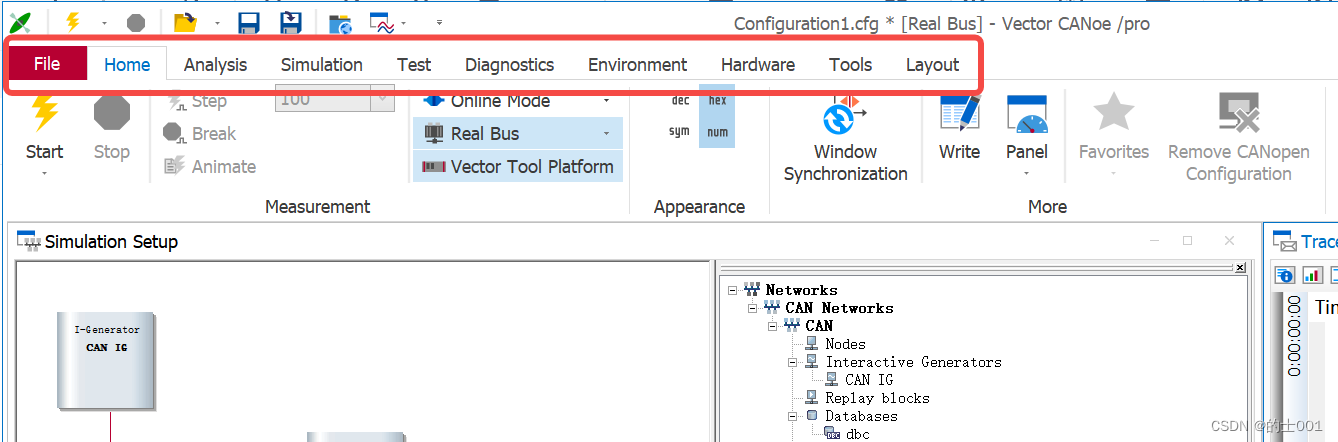
Task: Click the Step button
Action: tap(196, 101)
